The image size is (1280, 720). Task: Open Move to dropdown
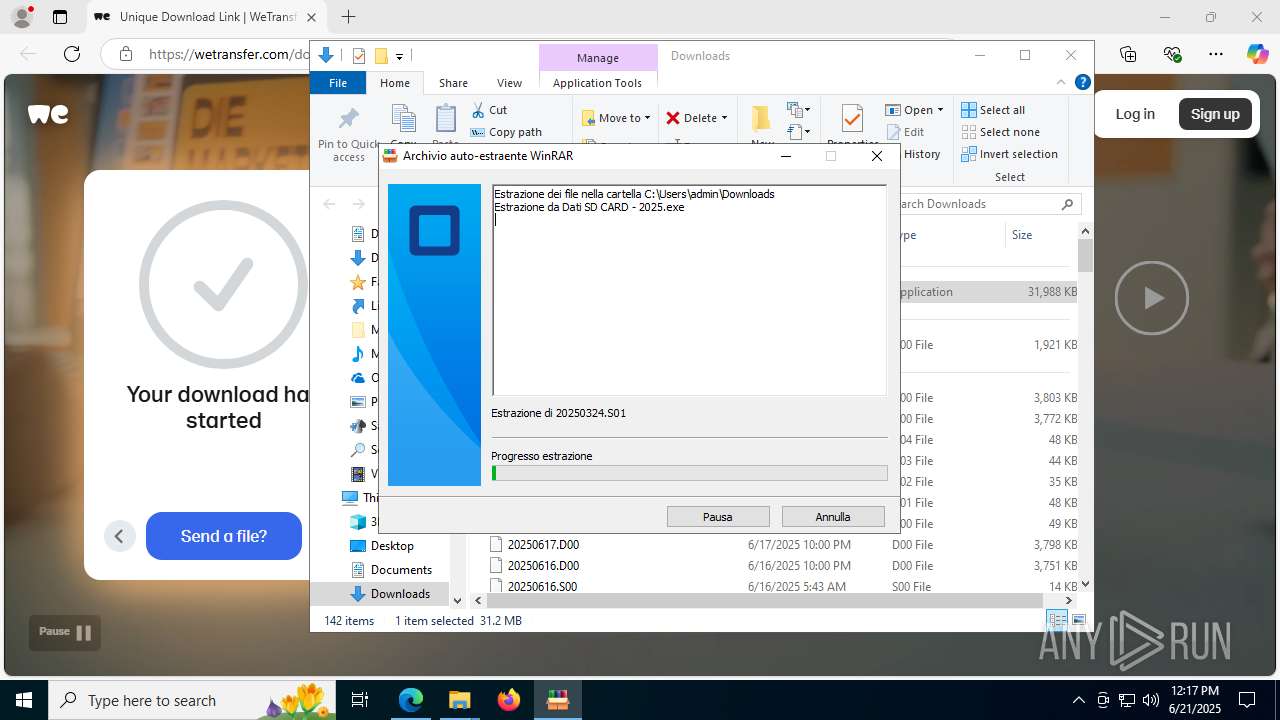(616, 118)
